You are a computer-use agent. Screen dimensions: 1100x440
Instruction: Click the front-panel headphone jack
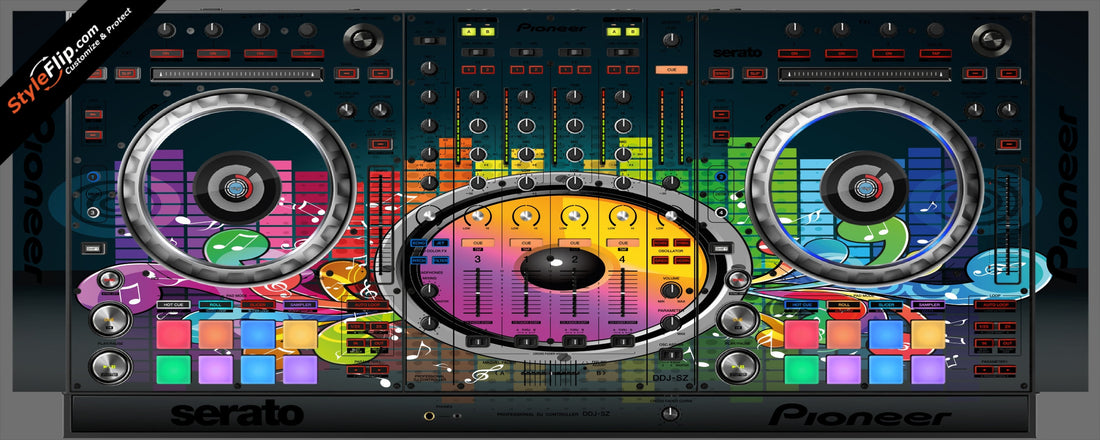click(x=428, y=416)
